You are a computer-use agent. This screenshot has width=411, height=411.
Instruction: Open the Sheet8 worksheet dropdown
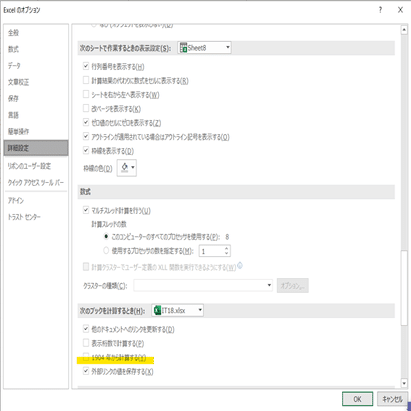coord(205,48)
